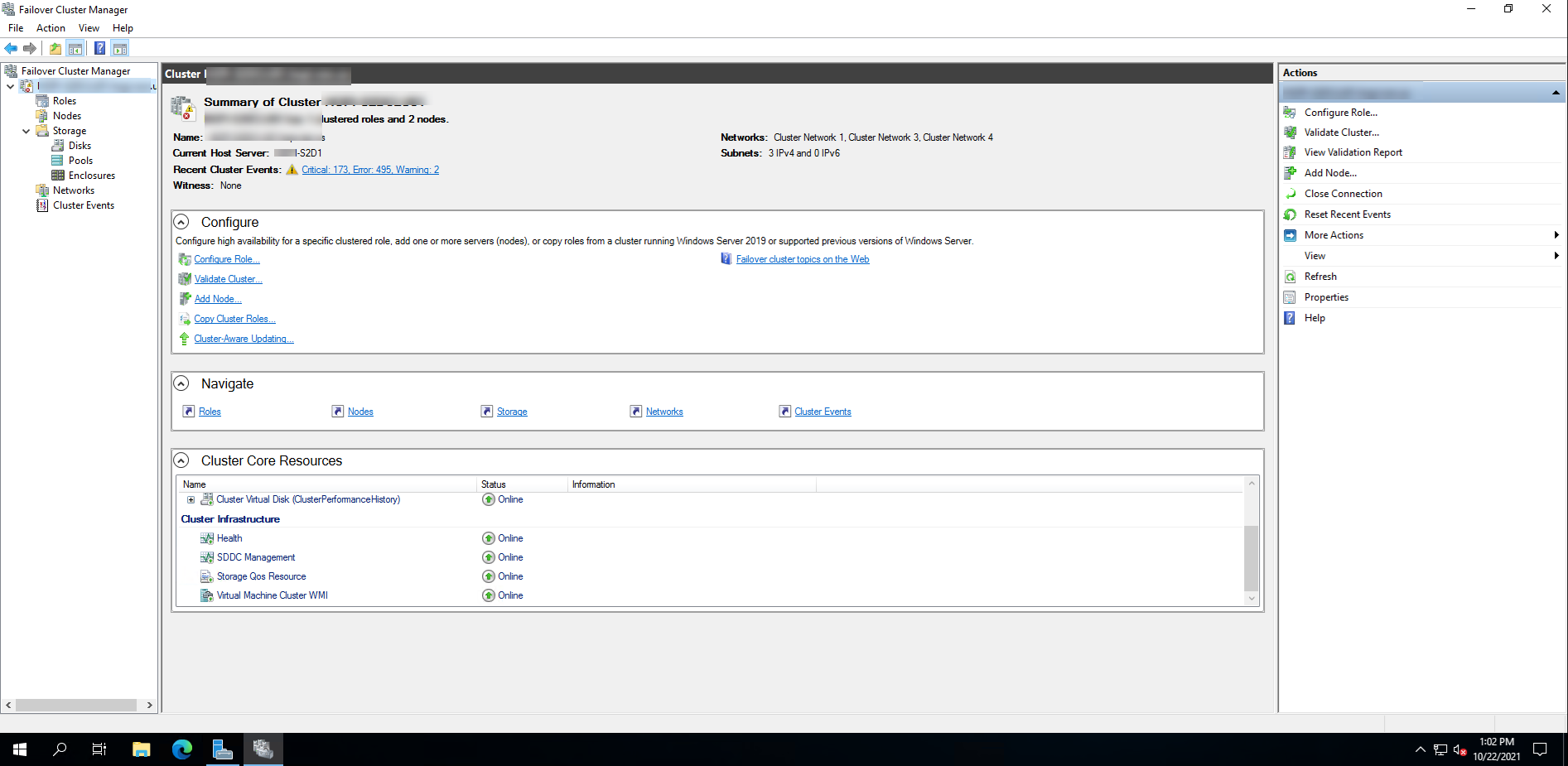This screenshot has width=1568, height=766.
Task: Click View Validation Report action
Action: [1353, 152]
